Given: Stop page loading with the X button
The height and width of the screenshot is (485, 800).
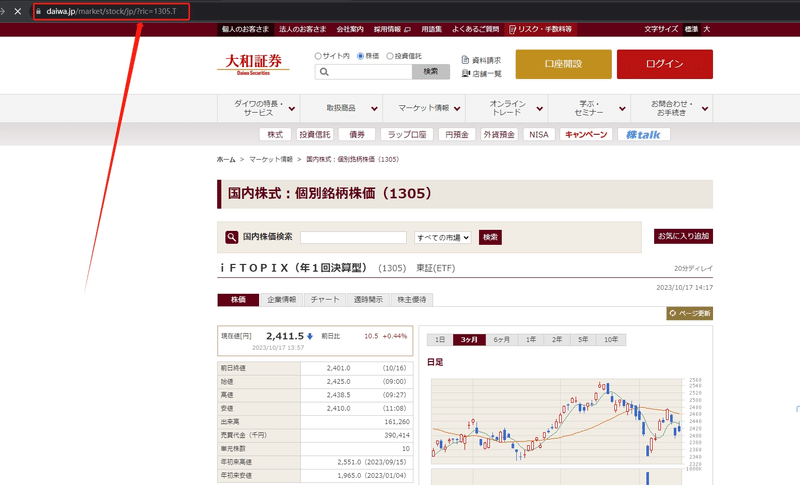Looking at the screenshot, I should 18,11.
